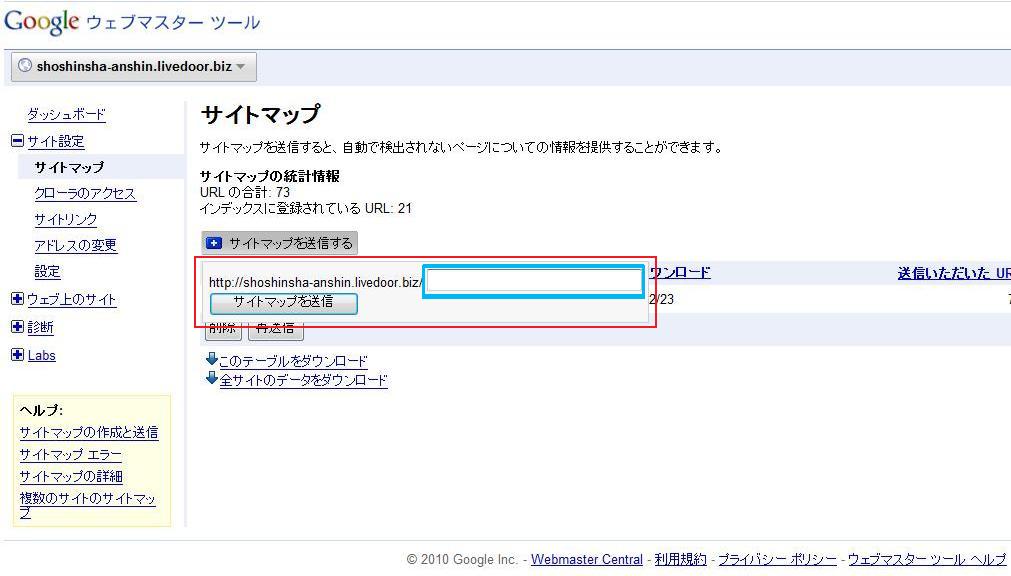The image size is (1011, 576).
Task: Open the shoshinsha-anshin.livedoor.biz site dropdown
Action: [x=134, y=66]
